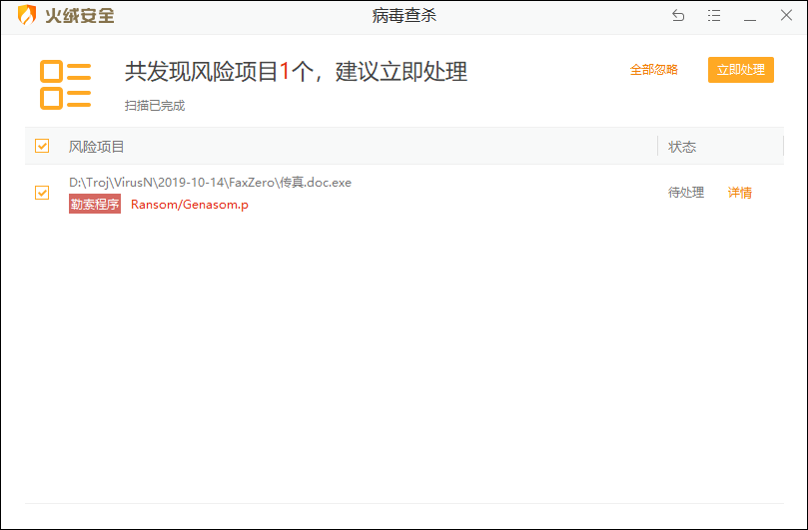Click the 风险项目 column header
808x530 pixels.
[x=96, y=147]
